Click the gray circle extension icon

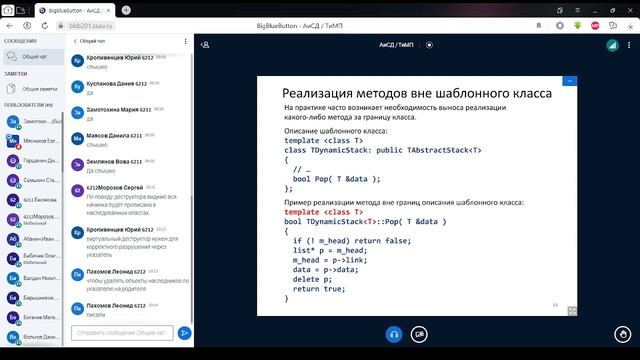[560, 25]
